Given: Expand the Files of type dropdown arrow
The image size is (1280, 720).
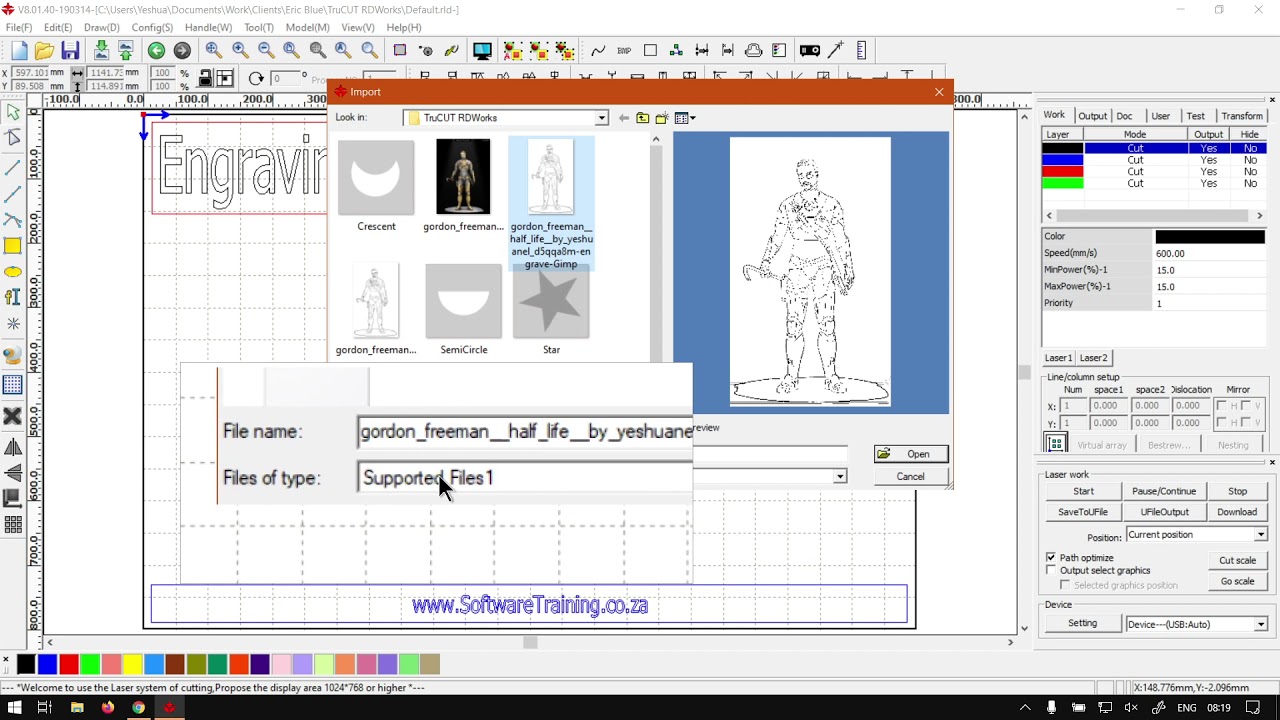Looking at the screenshot, I should click(840, 477).
